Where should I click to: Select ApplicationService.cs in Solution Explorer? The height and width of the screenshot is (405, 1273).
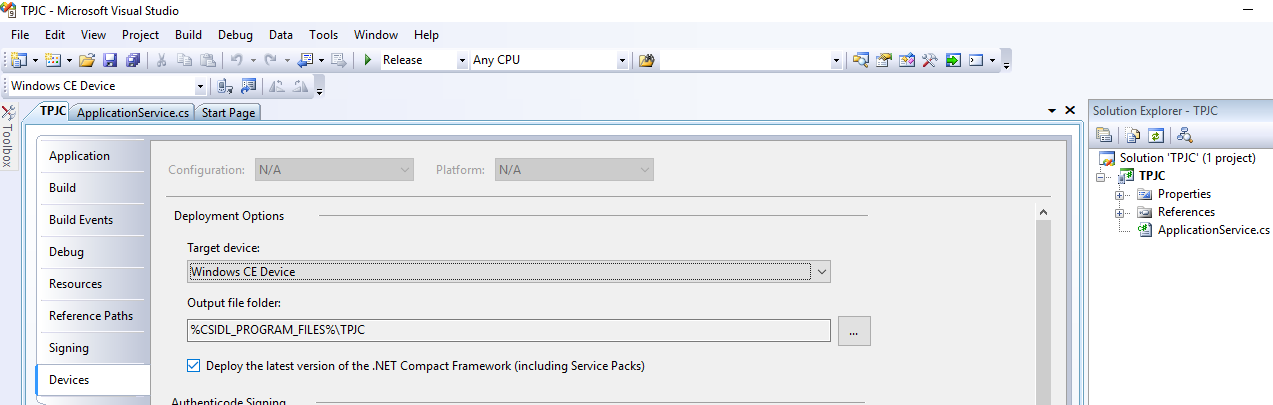coord(1213,230)
